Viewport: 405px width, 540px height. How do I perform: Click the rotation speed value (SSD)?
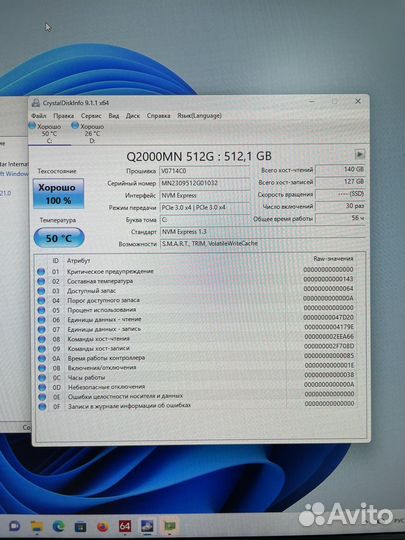[x=340, y=194]
